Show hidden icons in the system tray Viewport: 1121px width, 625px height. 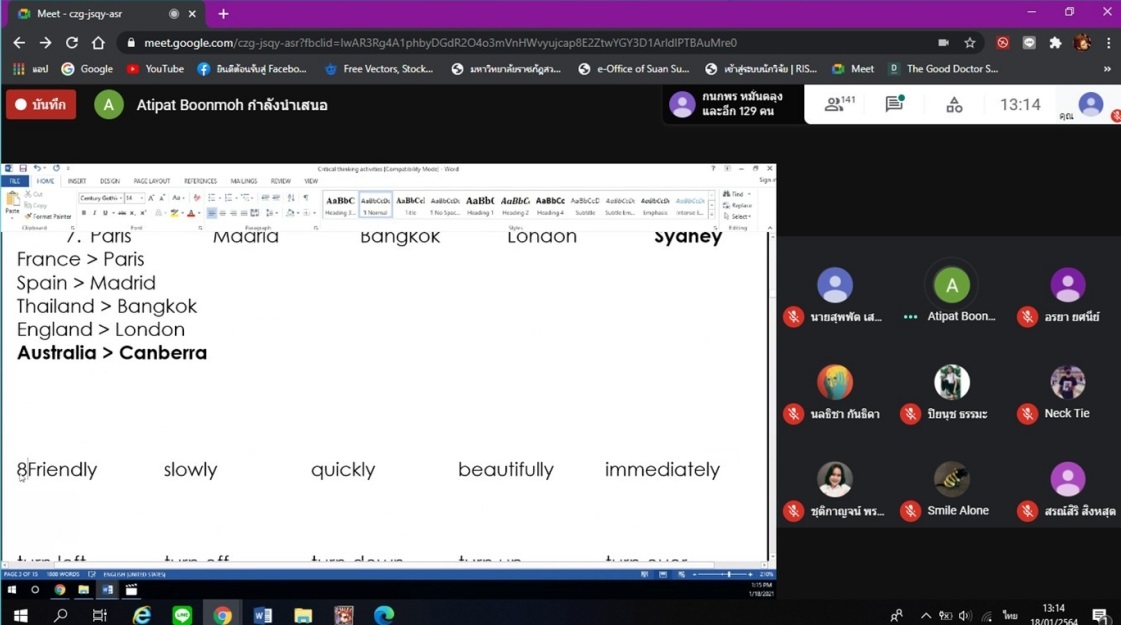[925, 616]
